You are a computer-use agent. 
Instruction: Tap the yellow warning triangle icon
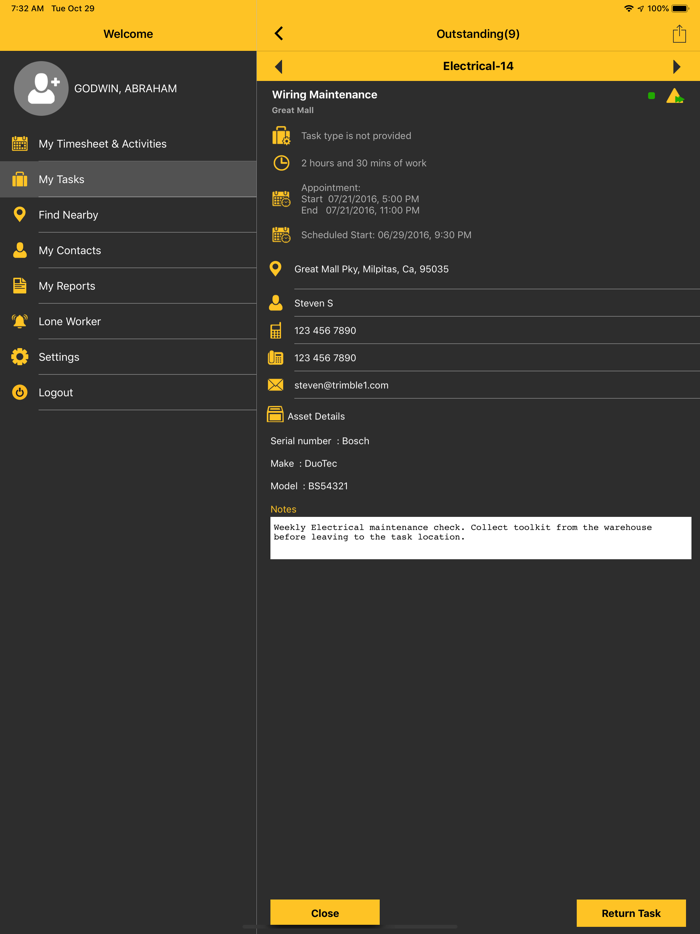pos(674,96)
